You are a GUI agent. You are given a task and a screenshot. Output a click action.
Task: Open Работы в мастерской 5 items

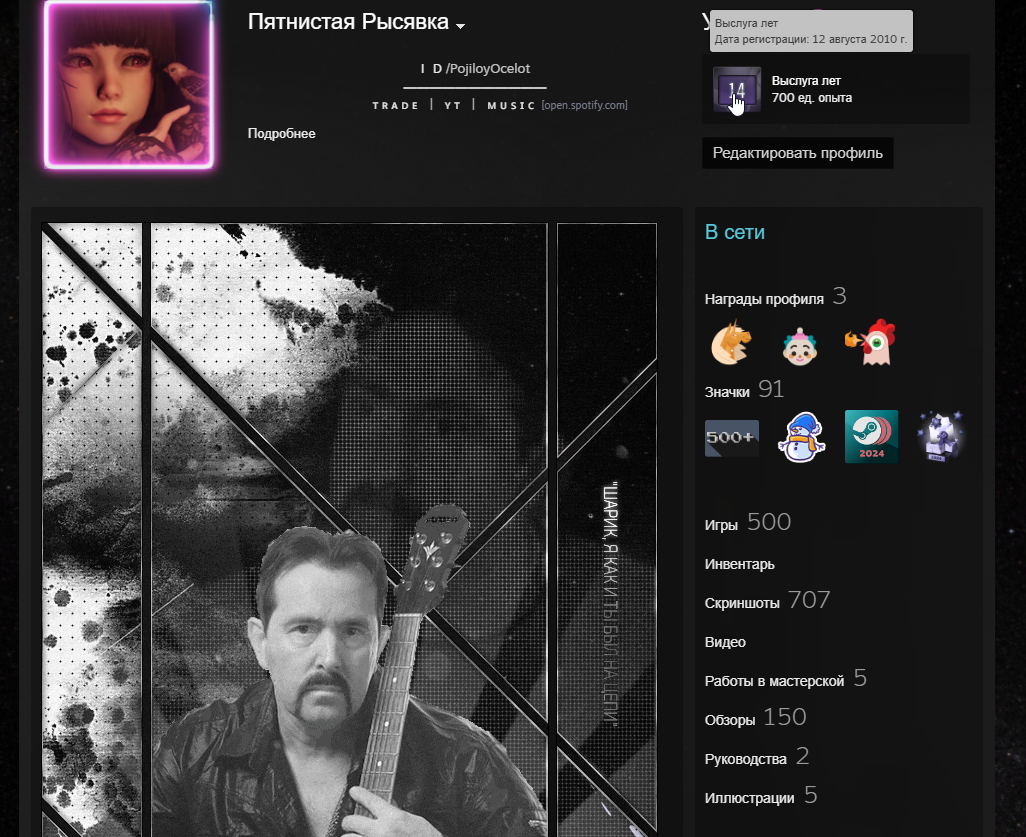tap(786, 679)
